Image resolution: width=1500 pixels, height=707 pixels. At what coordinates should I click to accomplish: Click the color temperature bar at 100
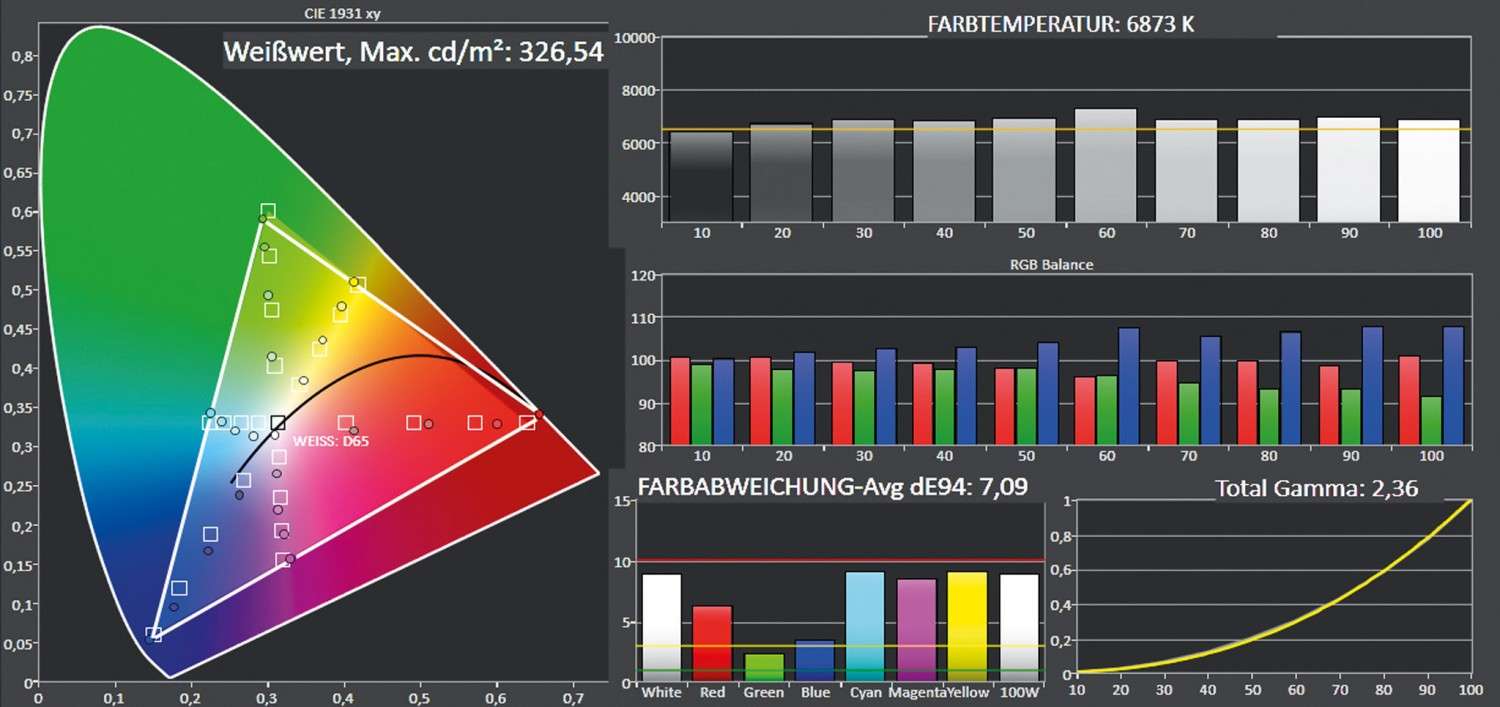pyautogui.click(x=1429, y=171)
